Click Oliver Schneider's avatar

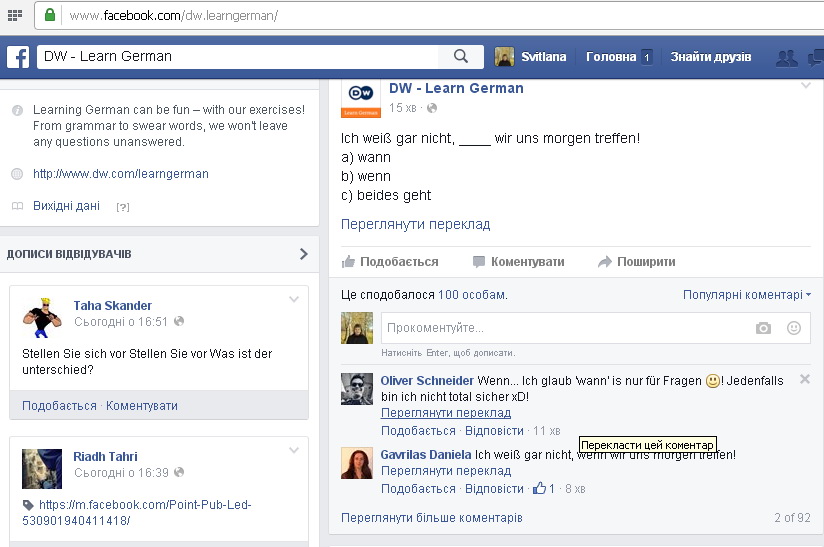[357, 389]
